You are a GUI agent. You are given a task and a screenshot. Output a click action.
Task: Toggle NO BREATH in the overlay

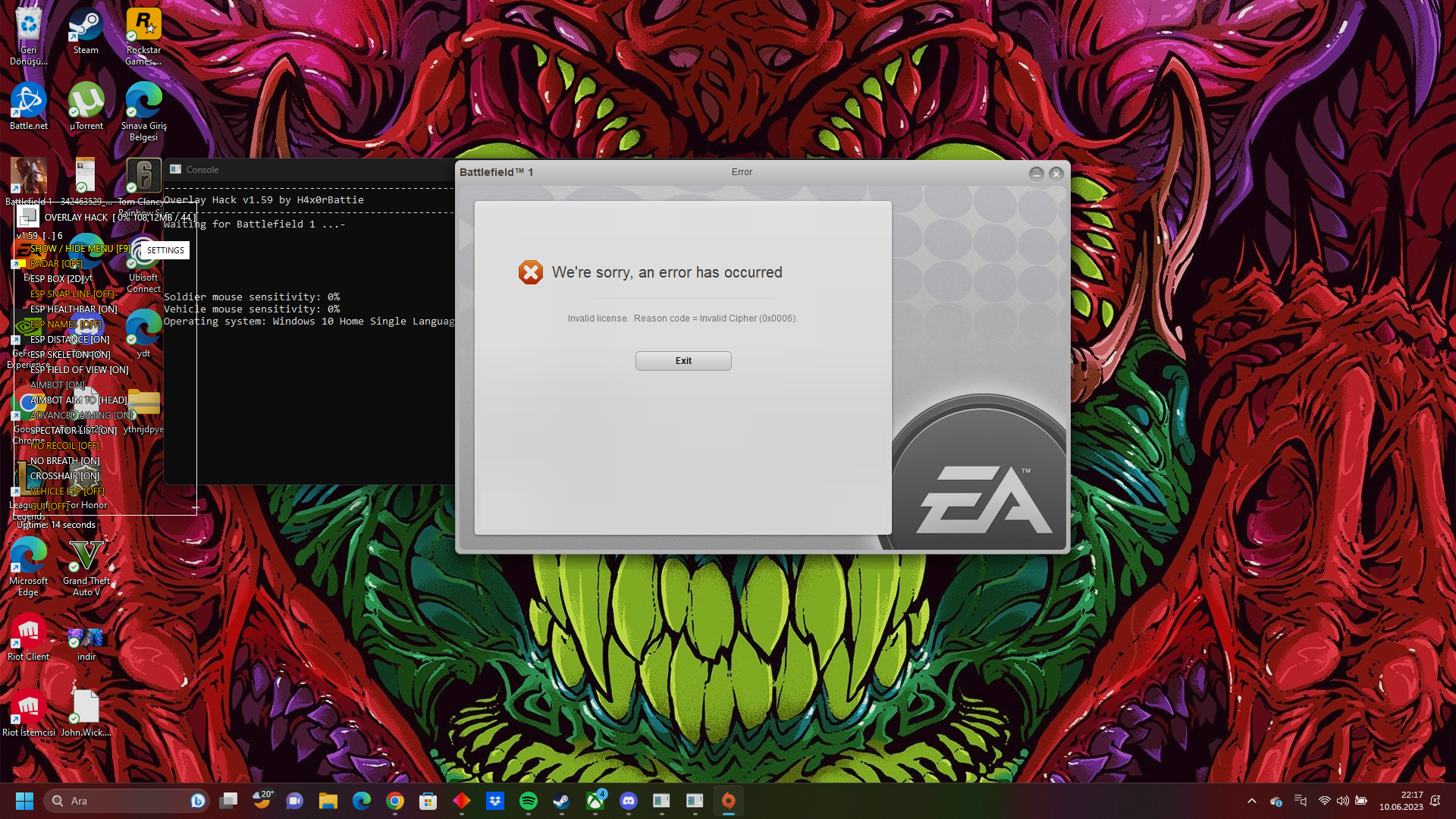64,461
